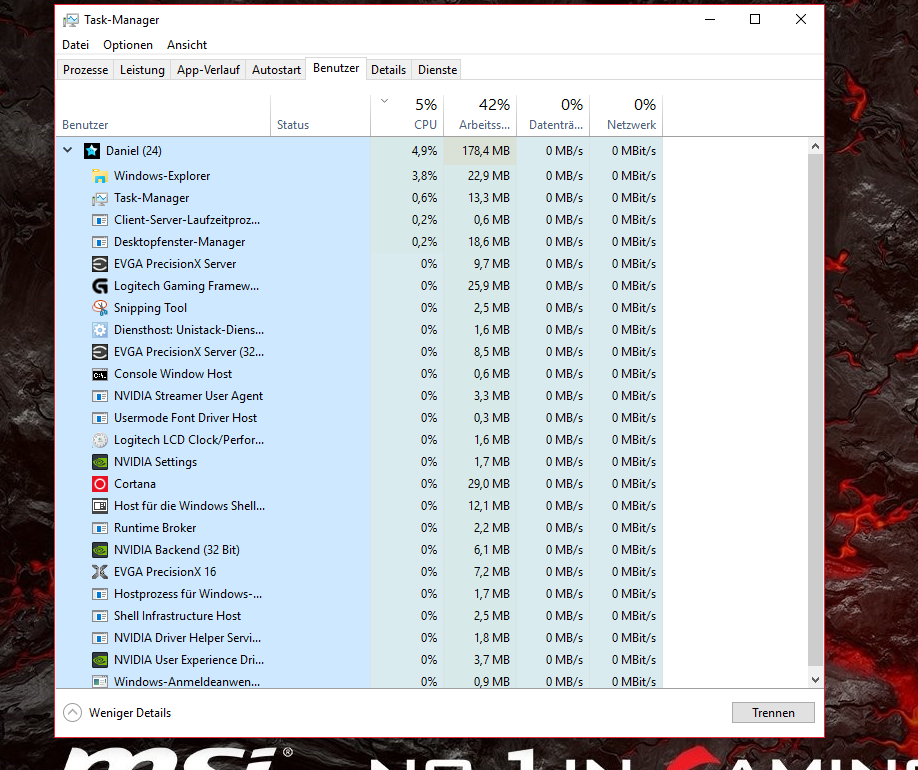Viewport: 918px width, 770px height.
Task: Click the Hostprozess für Windows icon
Action: point(100,594)
